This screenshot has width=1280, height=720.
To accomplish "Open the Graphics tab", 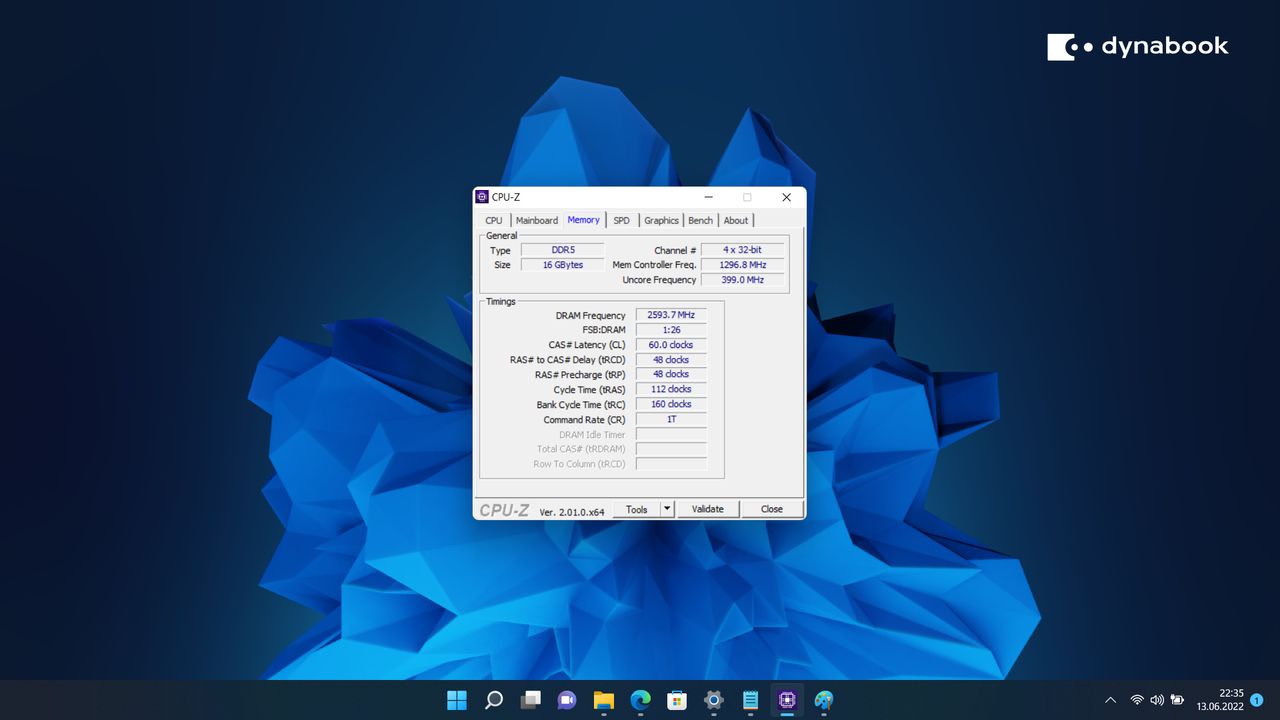I will point(661,220).
